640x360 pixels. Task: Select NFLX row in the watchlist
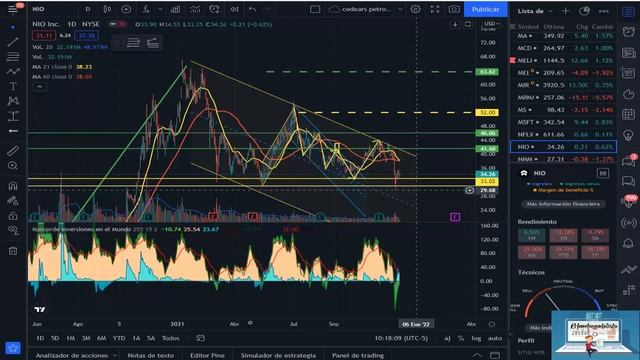pyautogui.click(x=563, y=134)
